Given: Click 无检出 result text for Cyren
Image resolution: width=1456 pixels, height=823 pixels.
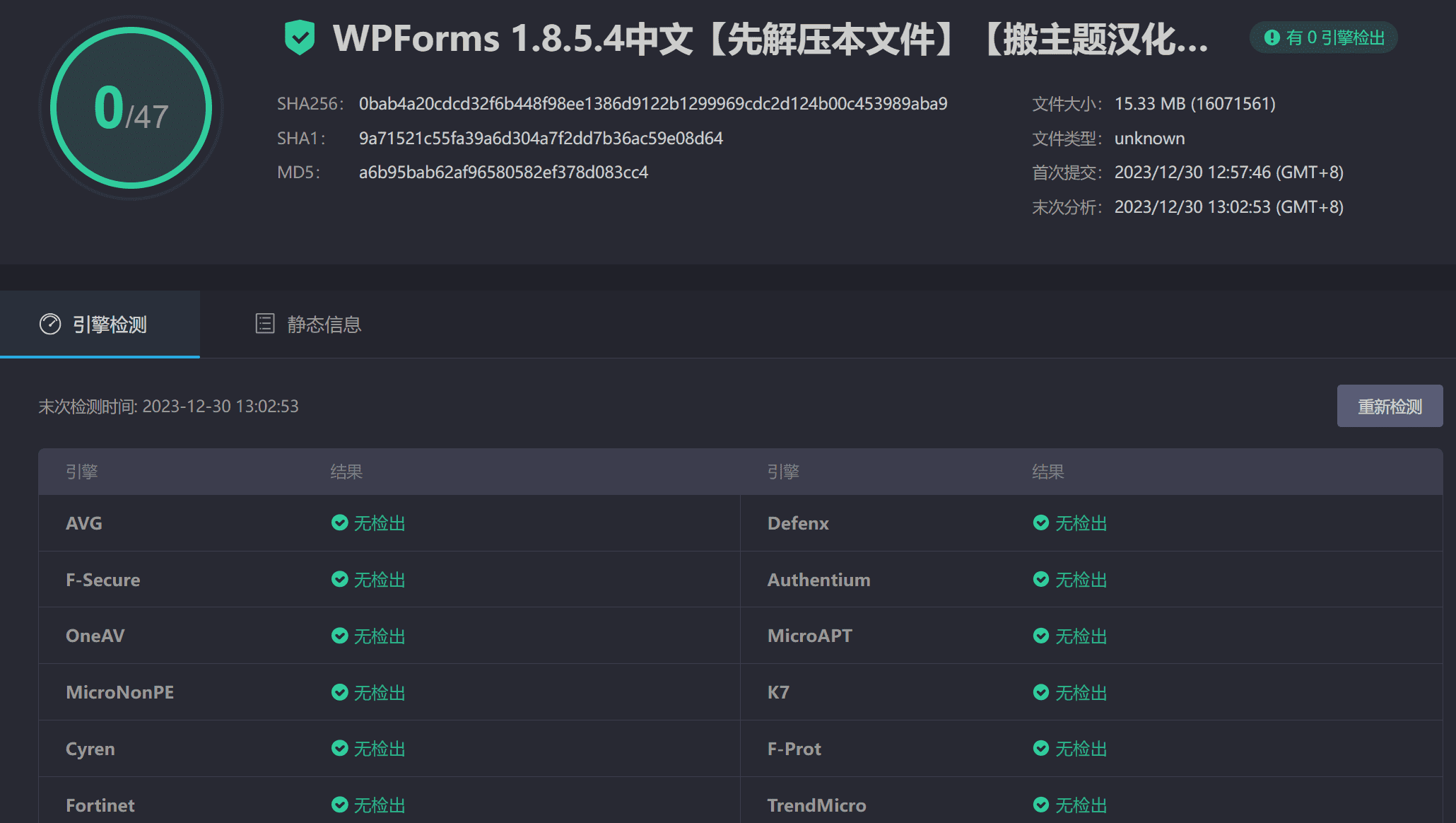Looking at the screenshot, I should pos(380,749).
